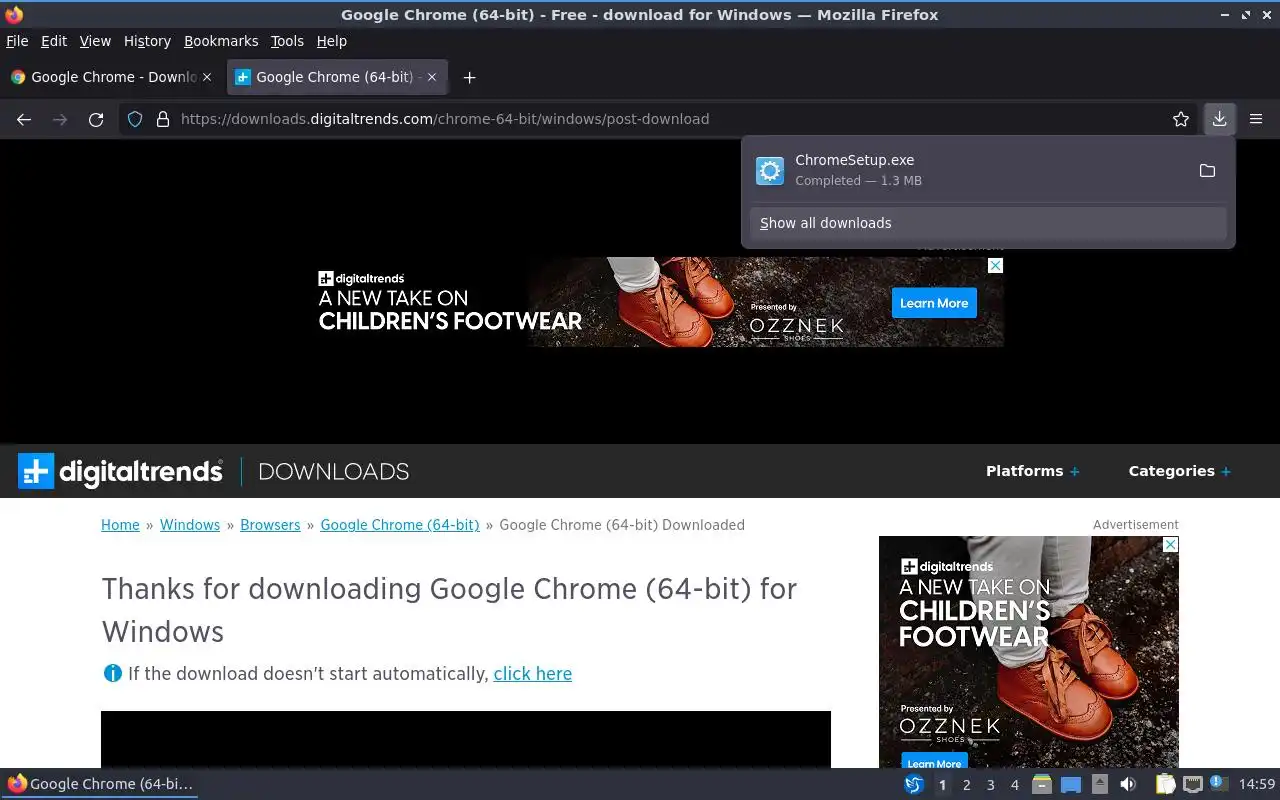Close the Google Chrome - Download tab
Image resolution: width=1280 pixels, height=800 pixels.
pos(207,77)
